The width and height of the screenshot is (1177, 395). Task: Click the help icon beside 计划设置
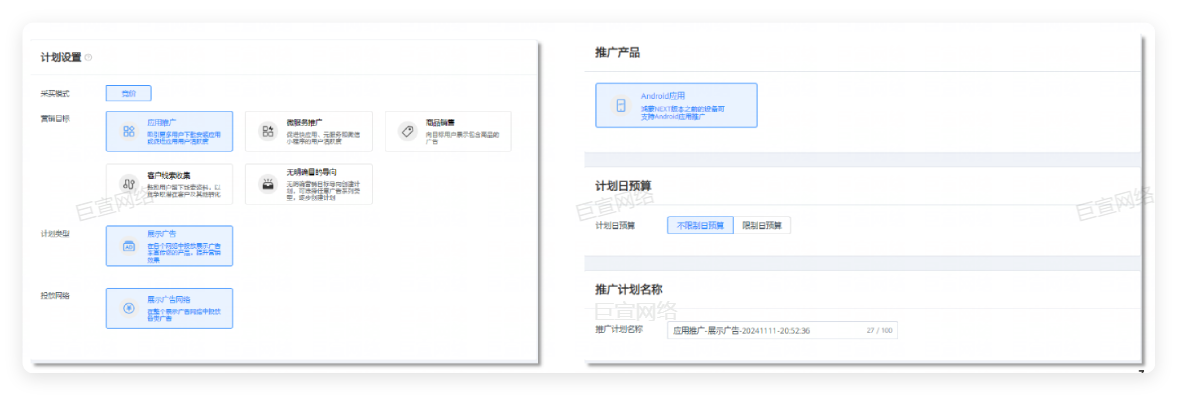[x=89, y=58]
